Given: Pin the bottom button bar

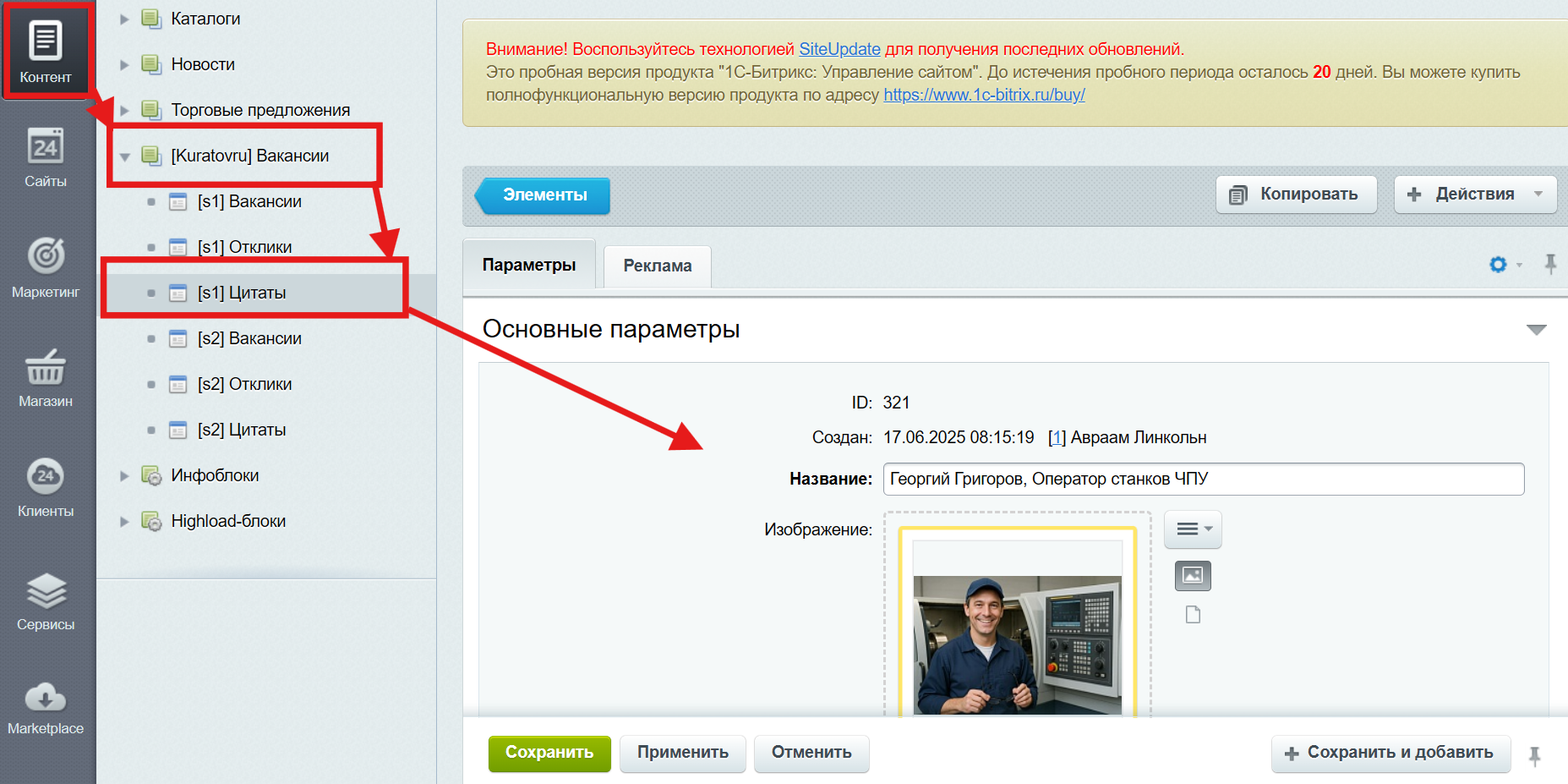Looking at the screenshot, I should click(1534, 755).
